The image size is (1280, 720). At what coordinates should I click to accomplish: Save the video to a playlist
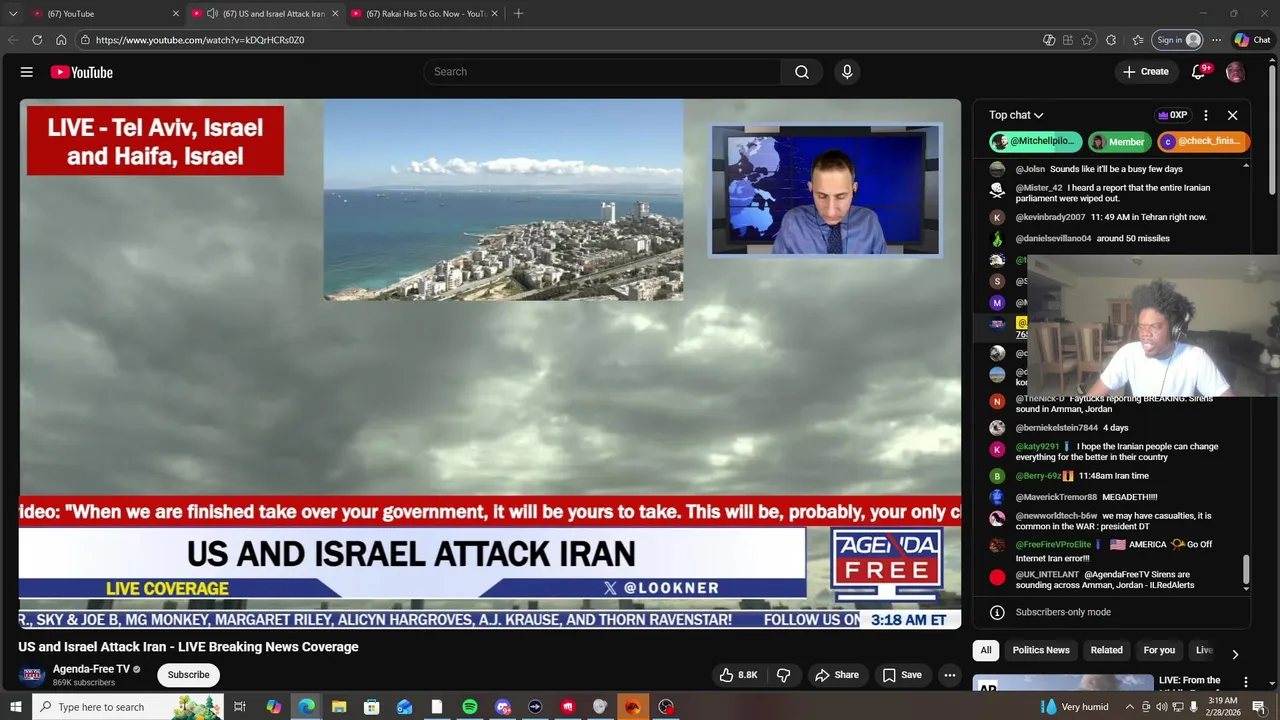tap(902, 675)
